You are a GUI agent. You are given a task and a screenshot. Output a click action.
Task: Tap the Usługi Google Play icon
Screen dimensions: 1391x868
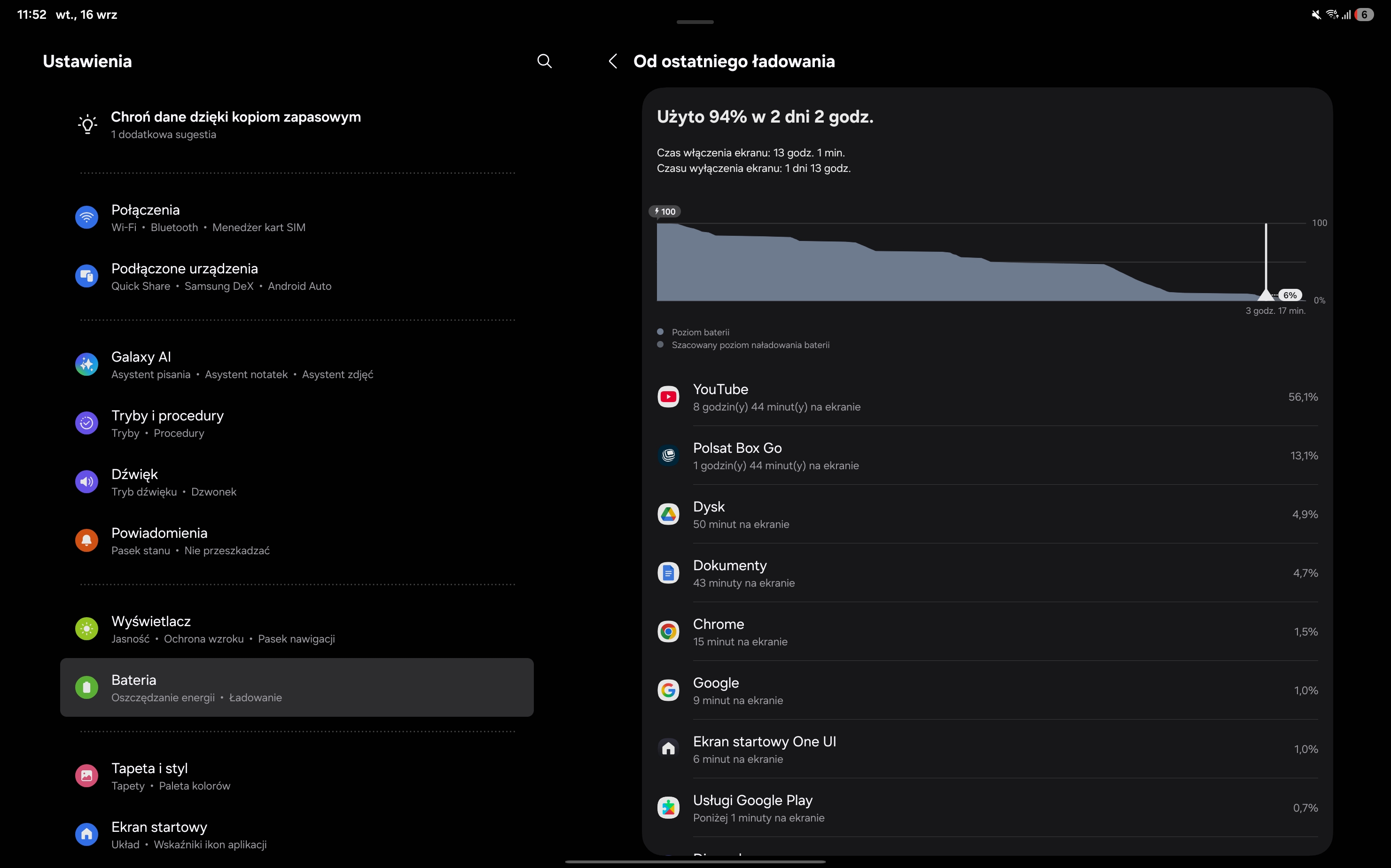[x=668, y=808]
